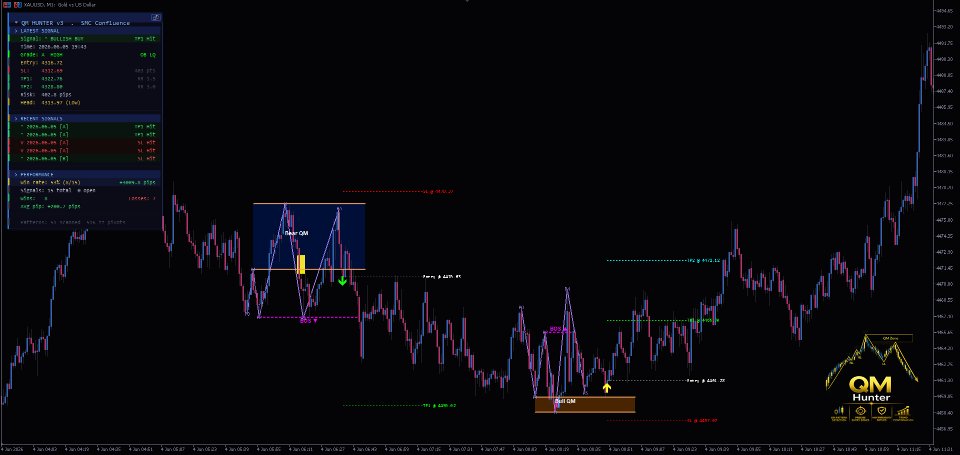Click the Signals total open row
The width and height of the screenshot is (960, 455).
[85, 190]
